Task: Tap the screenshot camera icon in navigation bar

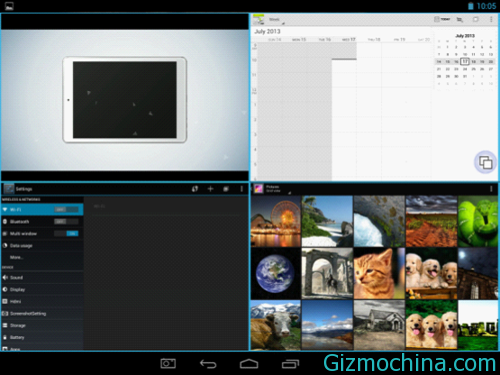Action: click(168, 364)
